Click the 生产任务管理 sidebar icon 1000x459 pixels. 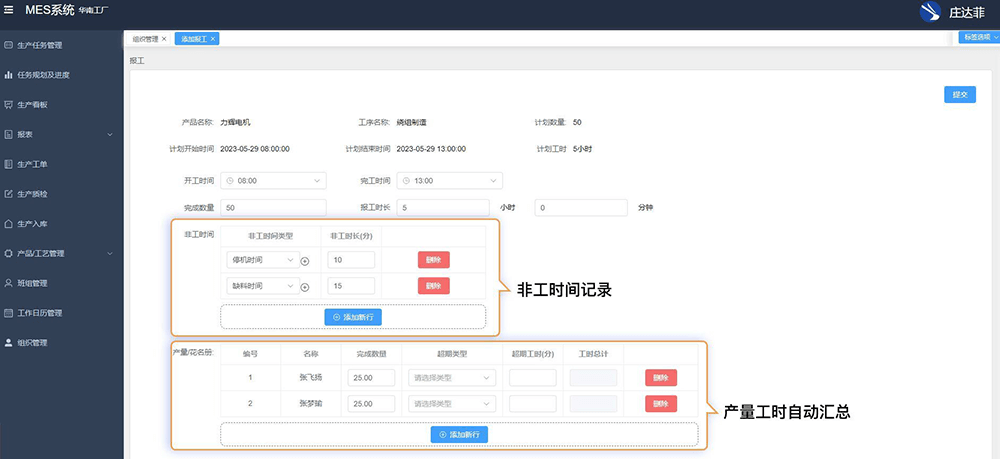(8, 45)
